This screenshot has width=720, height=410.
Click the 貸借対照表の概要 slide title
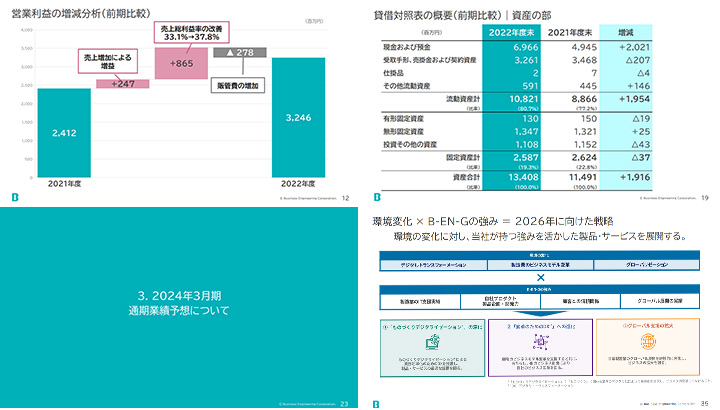462,15
